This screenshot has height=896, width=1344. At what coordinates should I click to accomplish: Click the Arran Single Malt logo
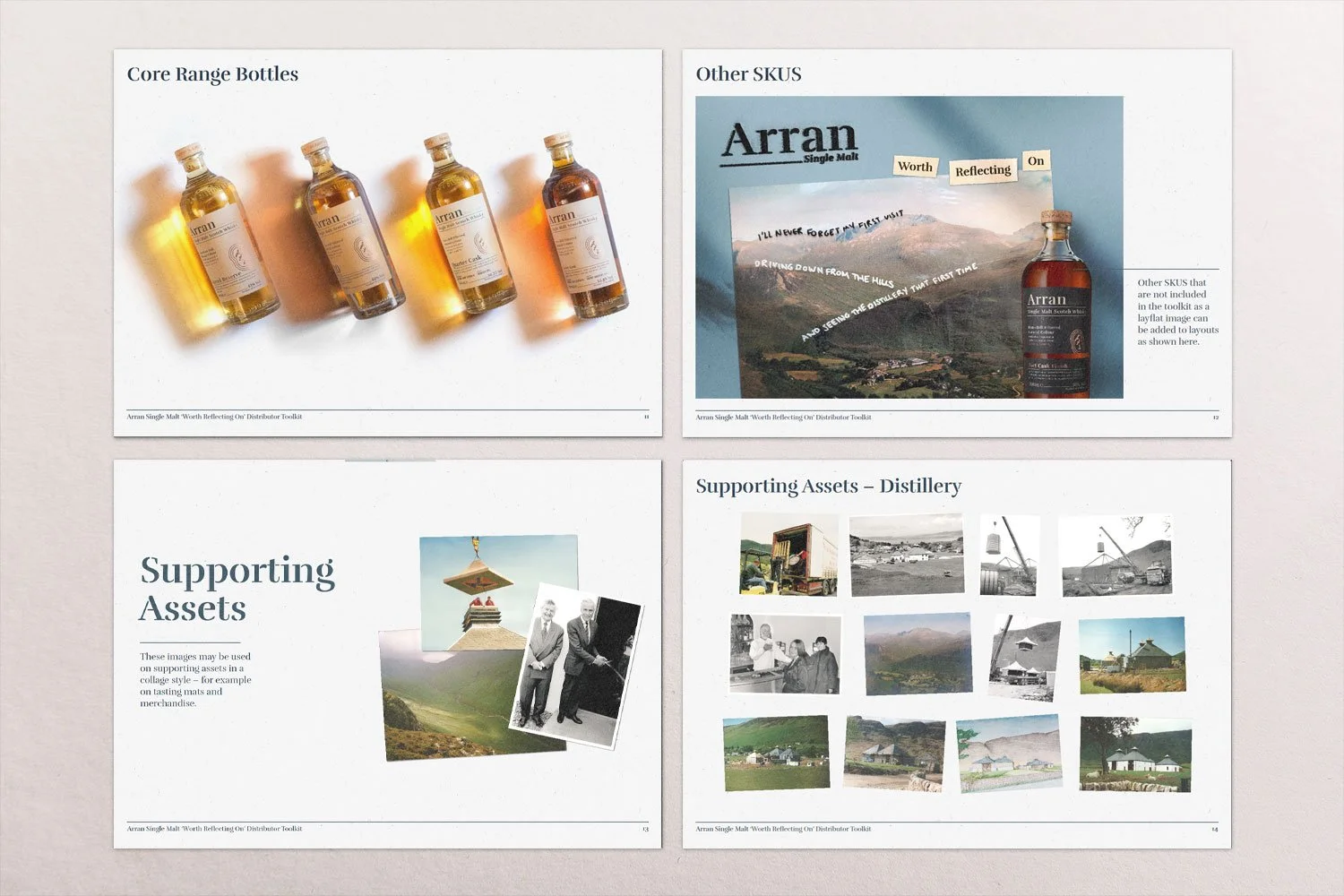coord(790,144)
